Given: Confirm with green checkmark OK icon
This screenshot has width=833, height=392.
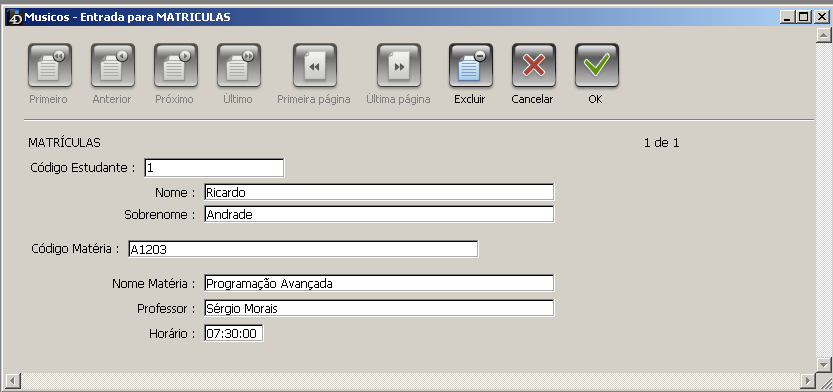Looking at the screenshot, I should coord(597,65).
